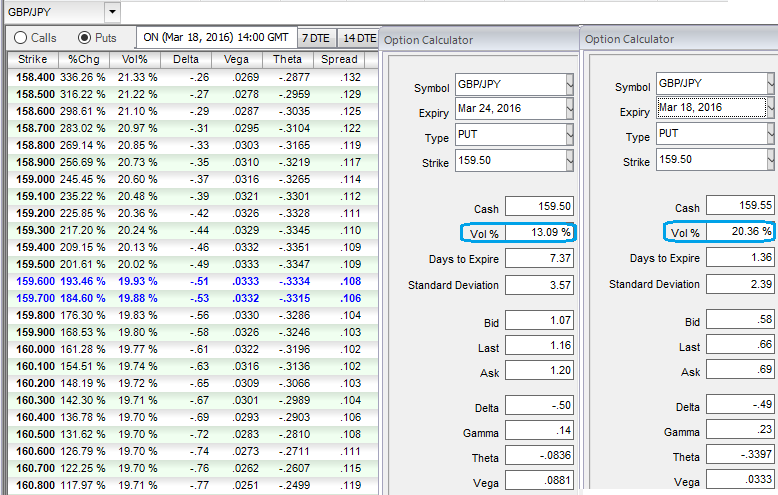Click the Vol % field showing 13.09 %
This screenshot has width=778, height=495.
(541, 232)
